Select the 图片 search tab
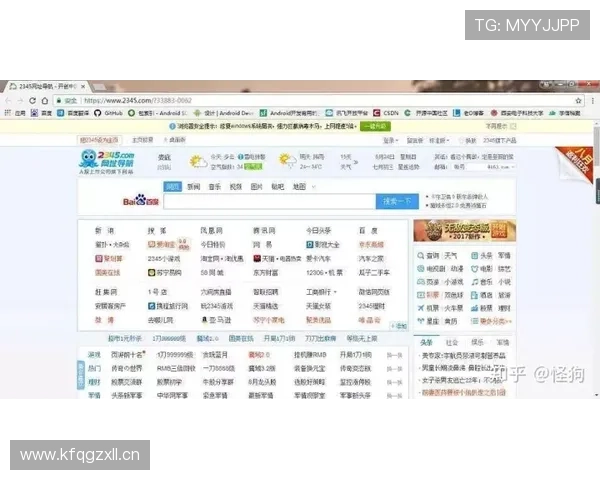This screenshot has height=480, width=600. [x=256, y=187]
